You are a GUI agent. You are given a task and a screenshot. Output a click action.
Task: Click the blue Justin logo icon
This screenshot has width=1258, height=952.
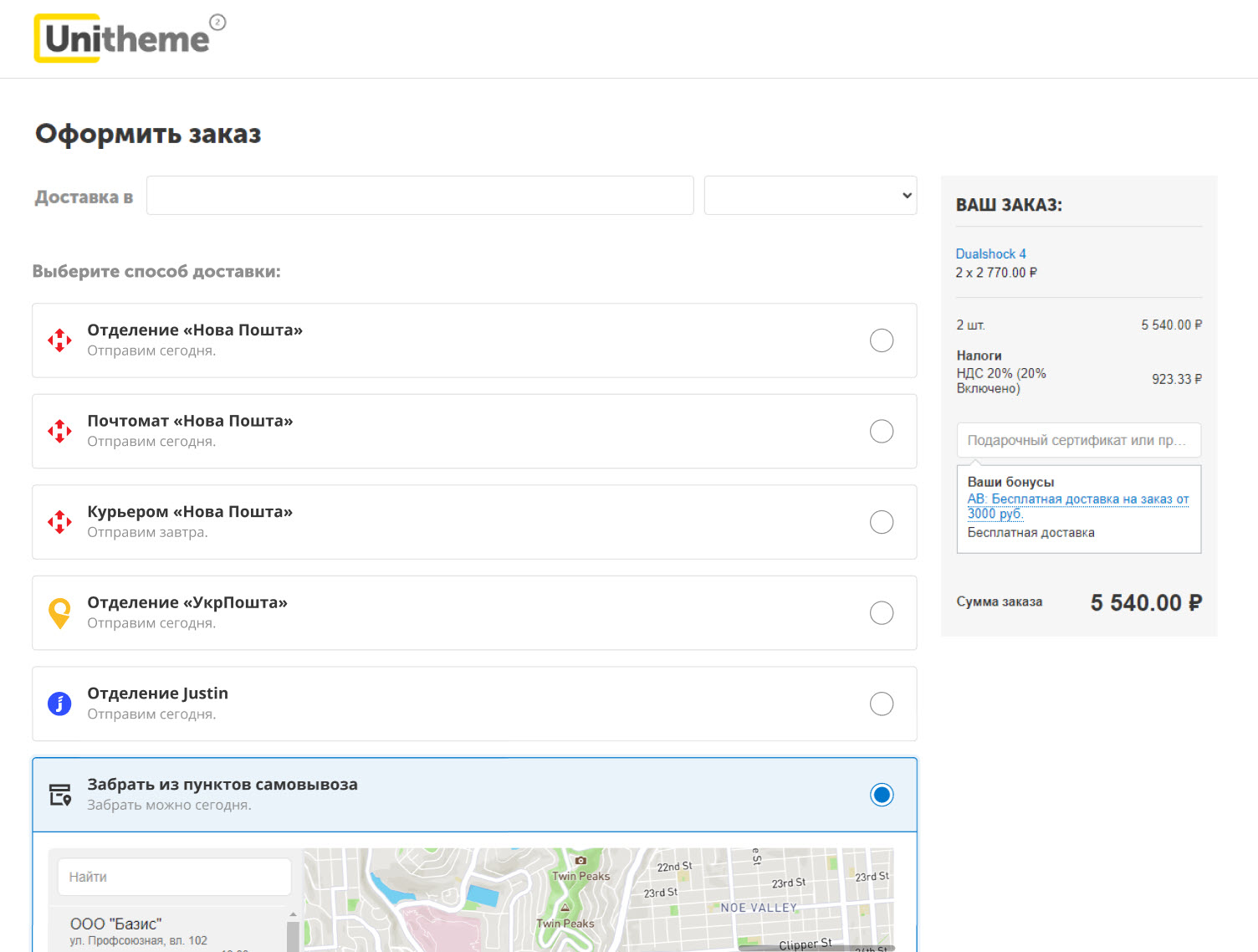click(x=59, y=704)
